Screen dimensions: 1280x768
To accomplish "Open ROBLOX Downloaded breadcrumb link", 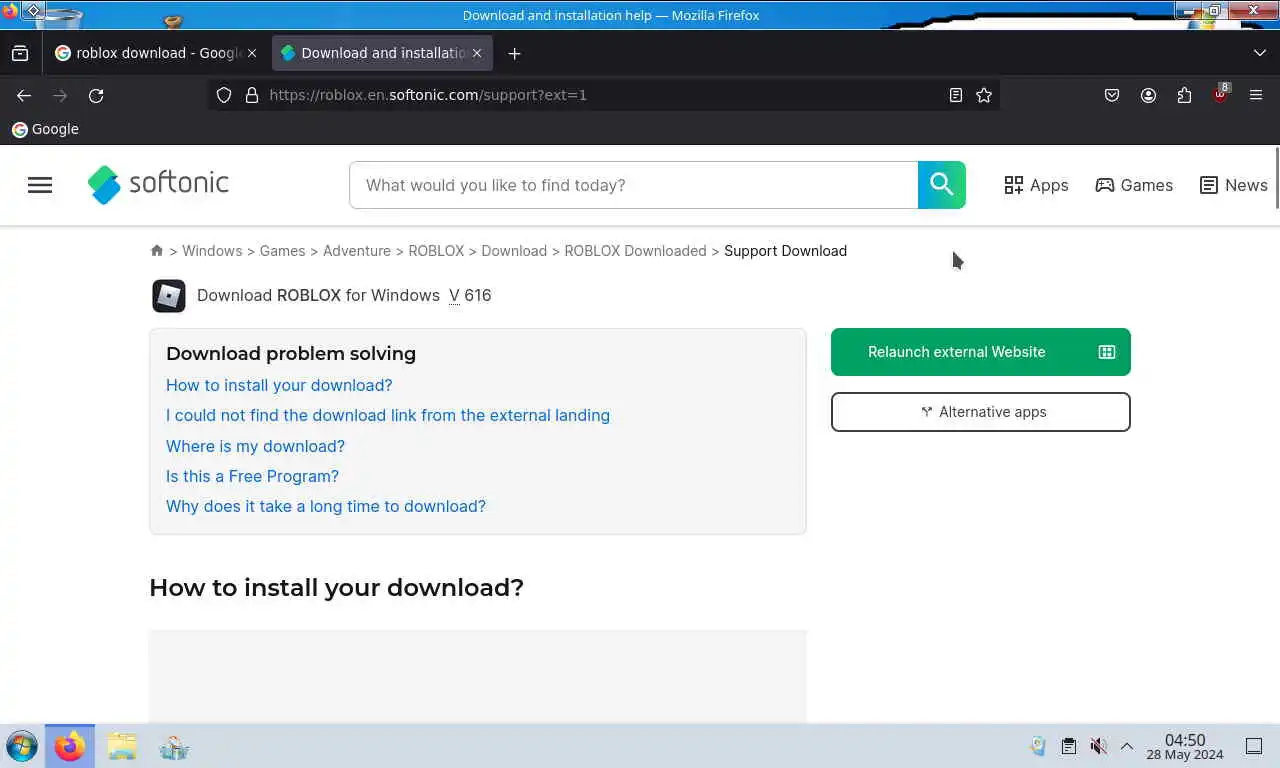I will point(635,251).
